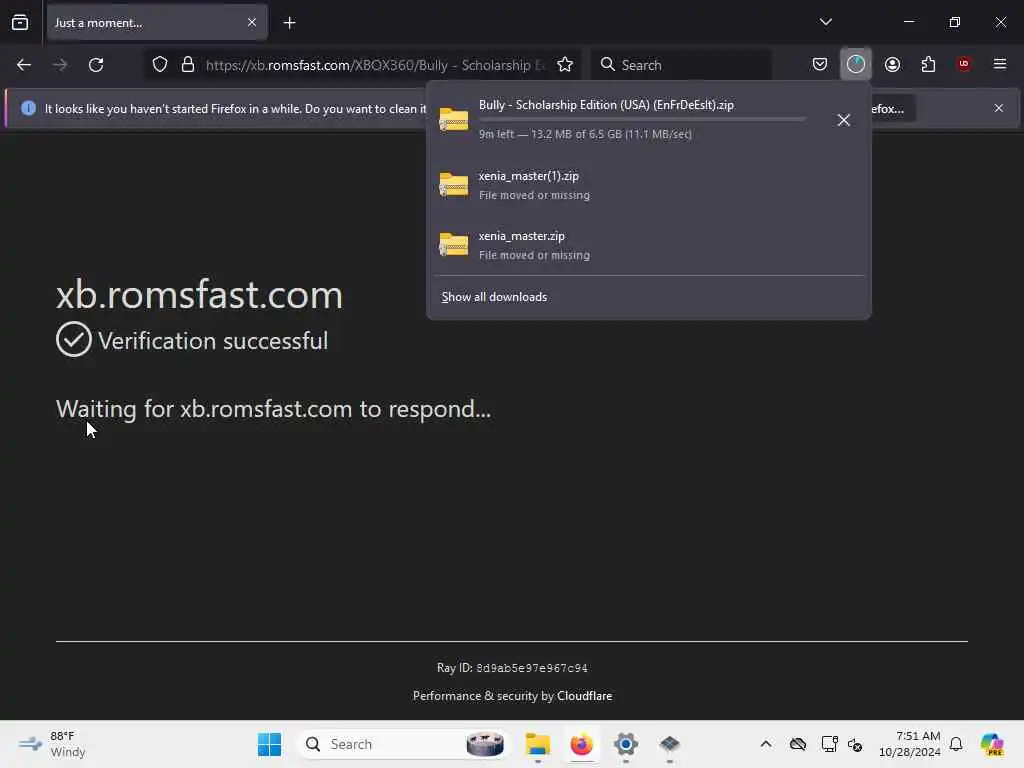The height and width of the screenshot is (768, 1024).
Task: Save page to Pocket
Action: point(820,64)
